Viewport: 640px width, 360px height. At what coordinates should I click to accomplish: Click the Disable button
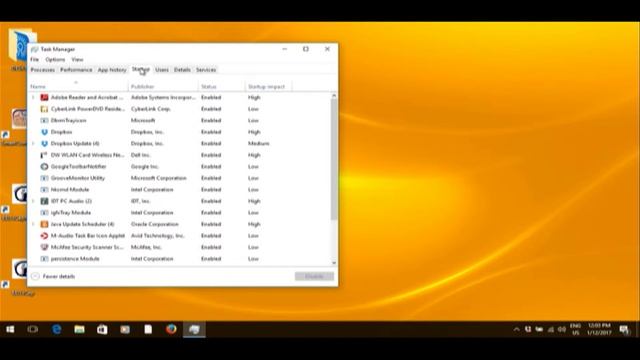[x=314, y=276]
